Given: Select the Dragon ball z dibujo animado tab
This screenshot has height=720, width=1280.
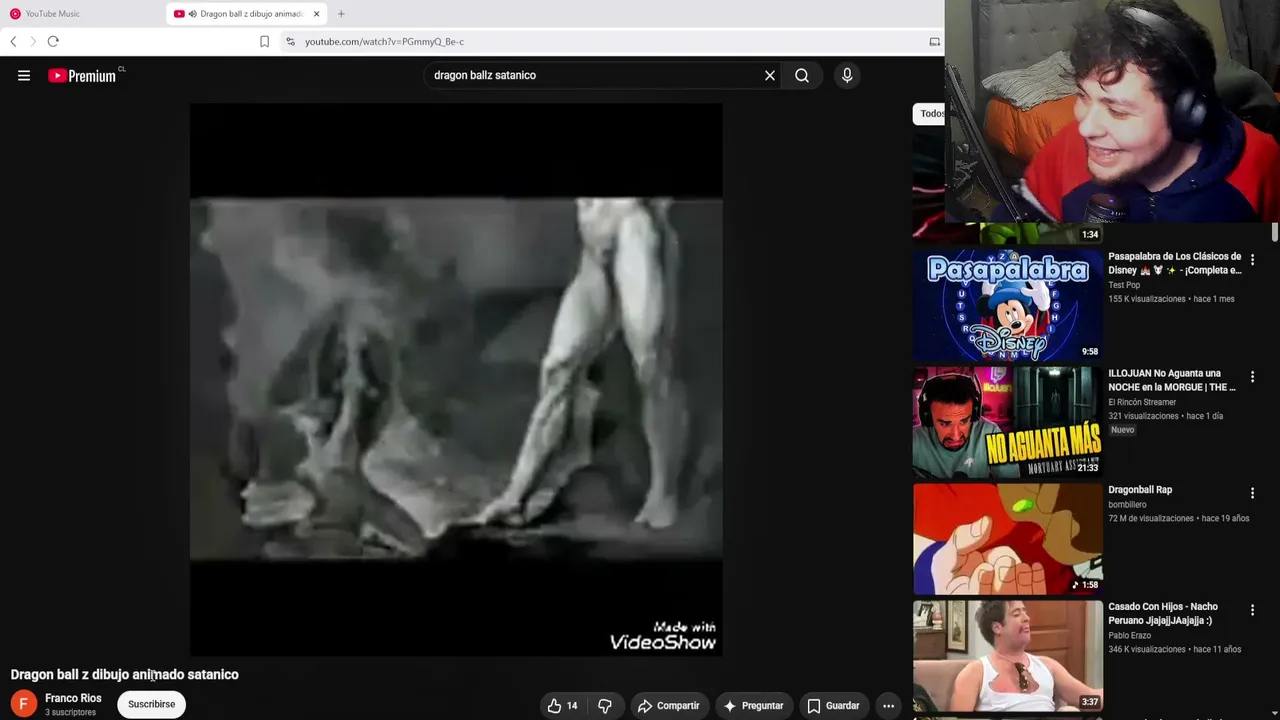Looking at the screenshot, I should tap(247, 14).
